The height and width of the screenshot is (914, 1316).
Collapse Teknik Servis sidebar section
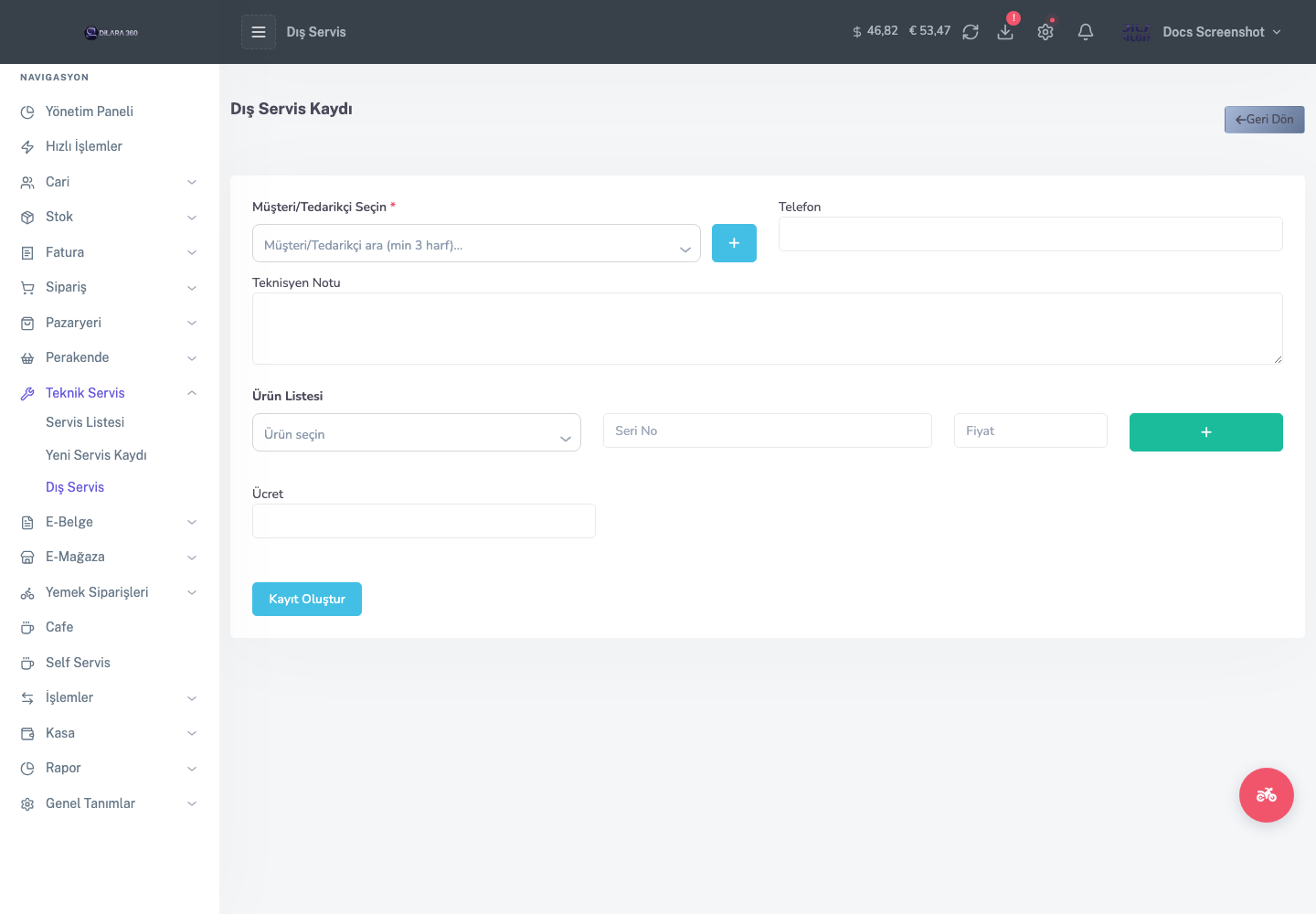click(110, 393)
